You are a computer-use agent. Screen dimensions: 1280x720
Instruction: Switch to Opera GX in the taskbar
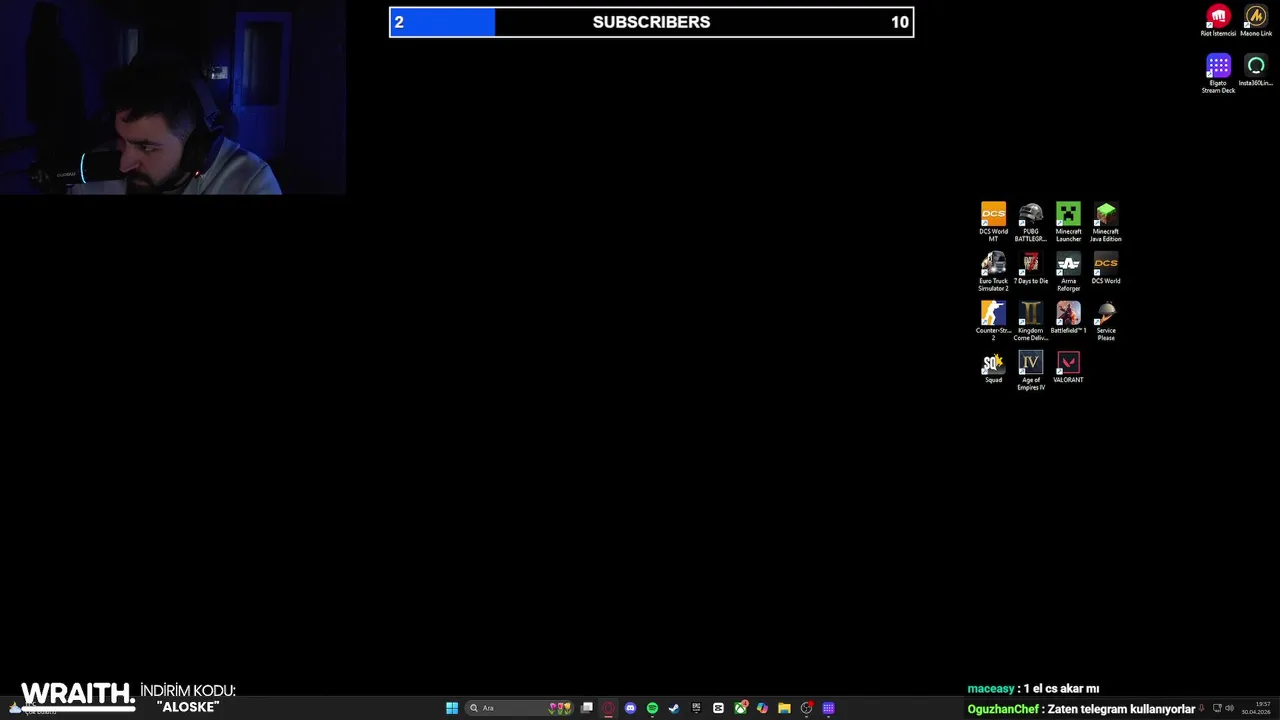608,708
